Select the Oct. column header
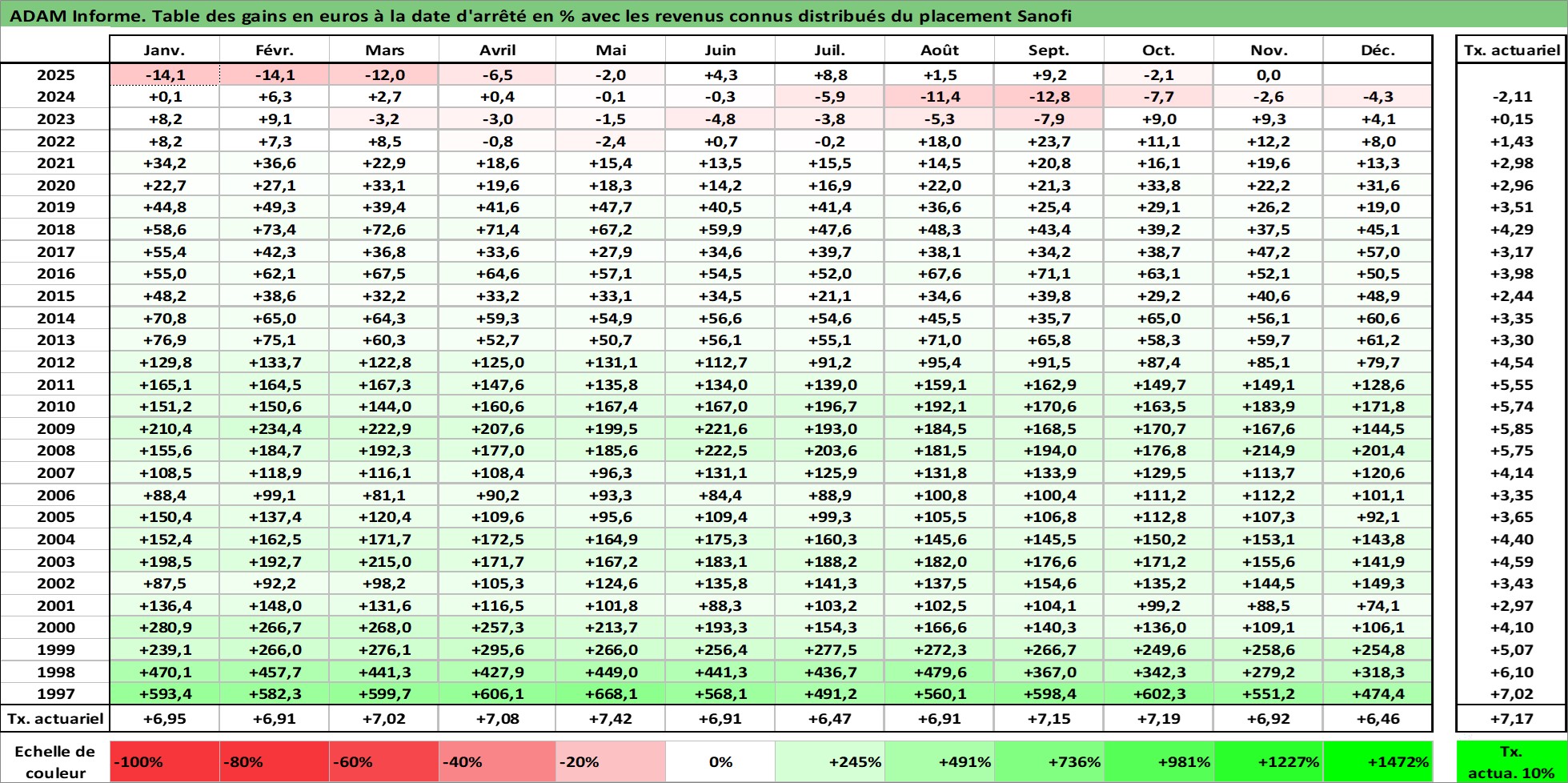The image size is (1568, 783). [x=1159, y=50]
